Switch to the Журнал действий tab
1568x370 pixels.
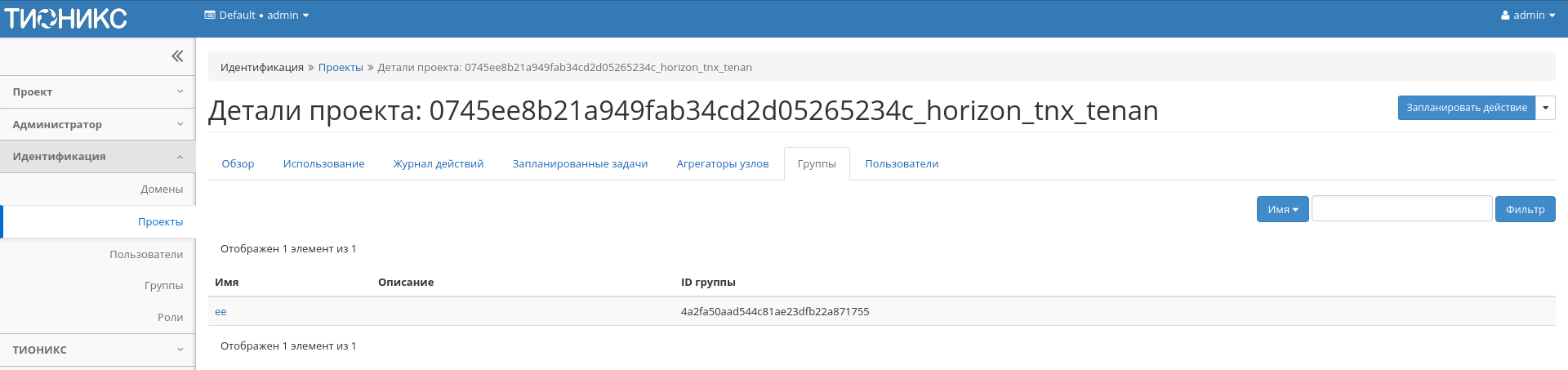(438, 164)
